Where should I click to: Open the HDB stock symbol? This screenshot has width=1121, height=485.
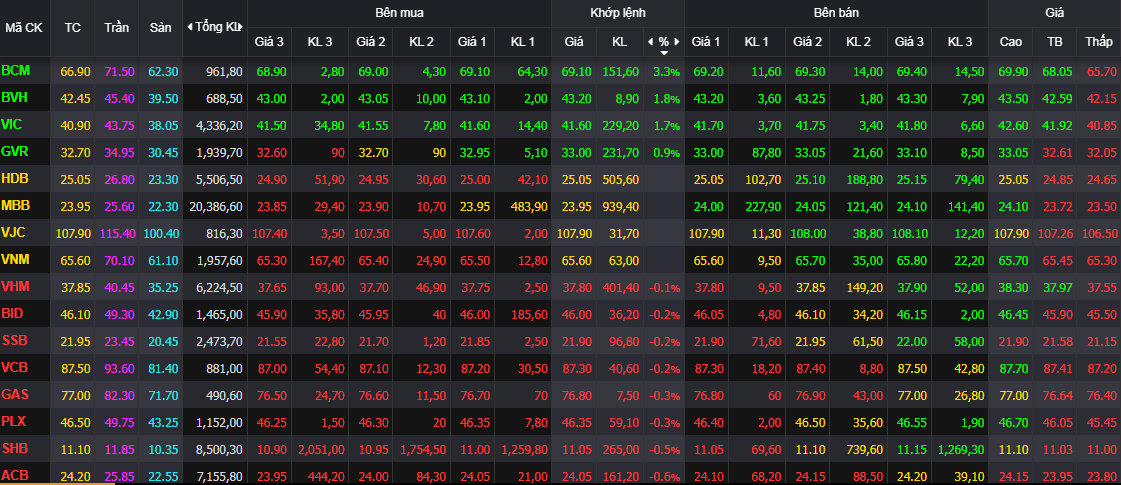coord(16,179)
